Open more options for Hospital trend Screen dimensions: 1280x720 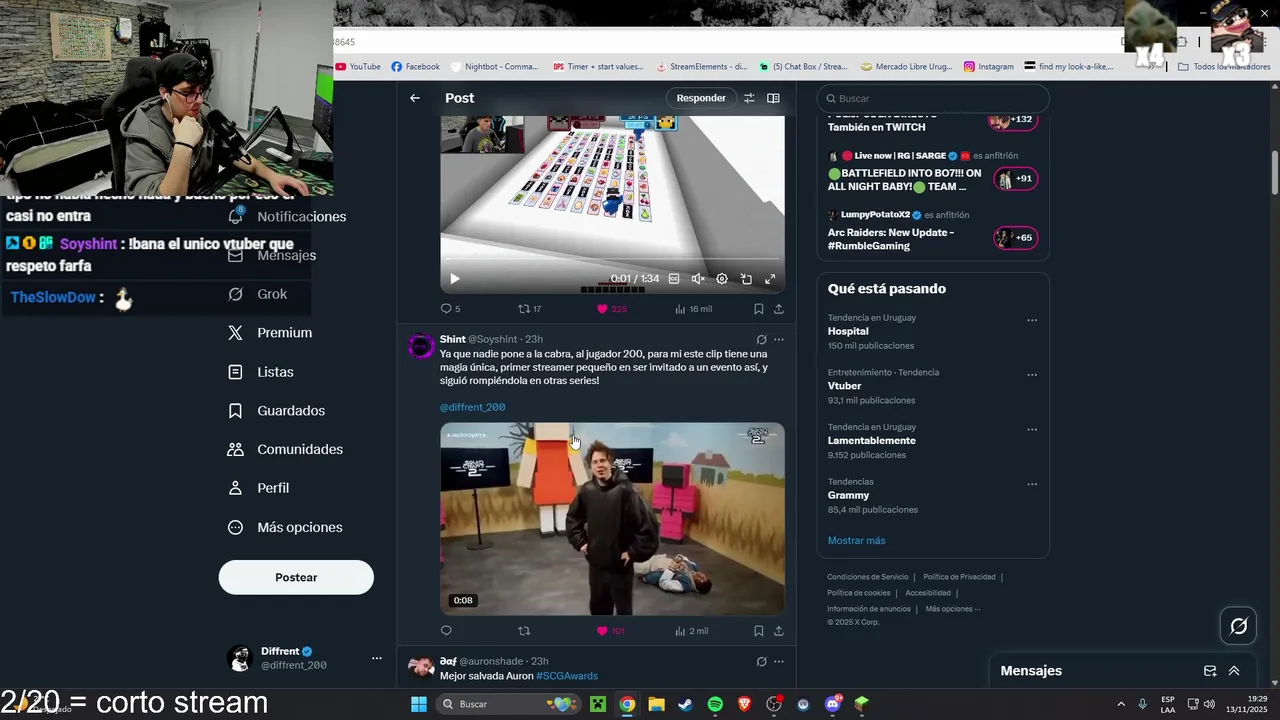pyautogui.click(x=1032, y=321)
